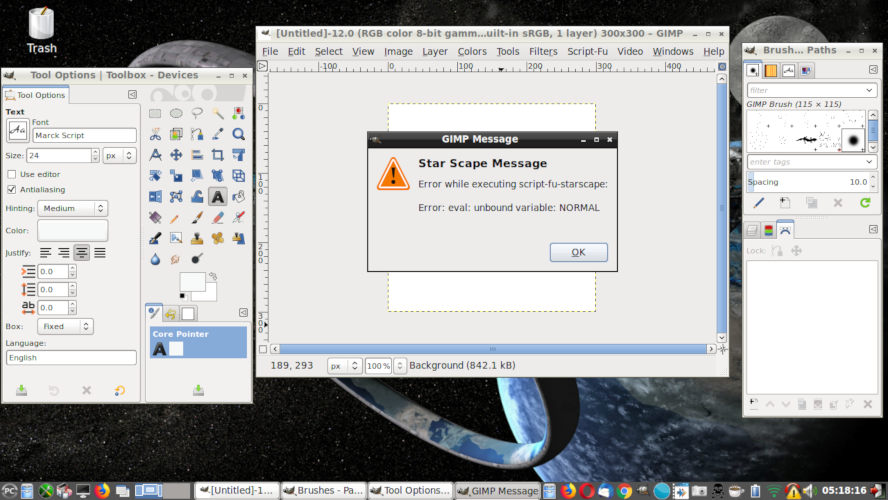Set text justify to filled
Image resolution: width=888 pixels, height=500 pixels.
pos(100,253)
